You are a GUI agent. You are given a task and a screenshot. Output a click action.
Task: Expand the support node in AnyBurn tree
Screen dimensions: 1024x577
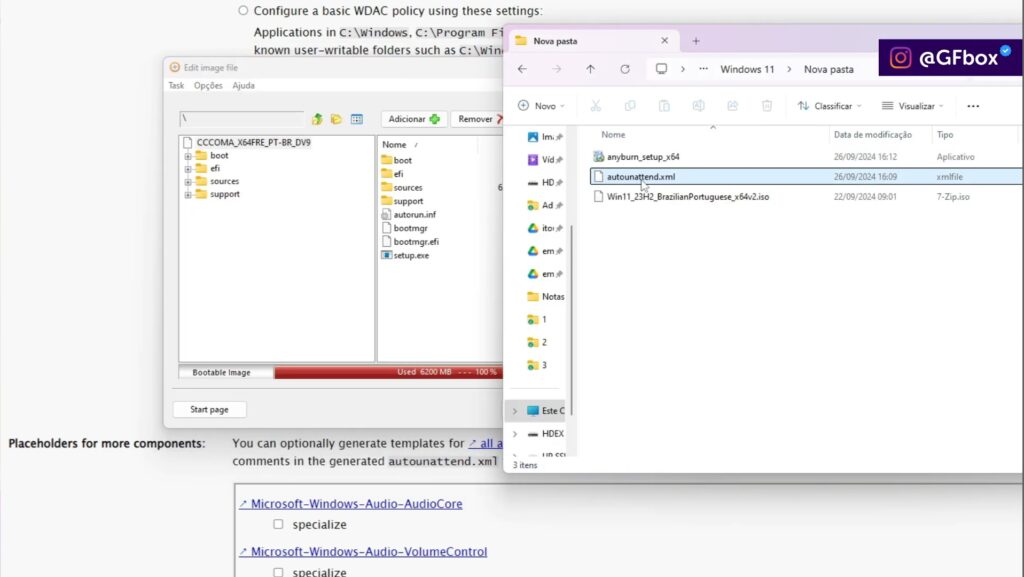click(187, 195)
